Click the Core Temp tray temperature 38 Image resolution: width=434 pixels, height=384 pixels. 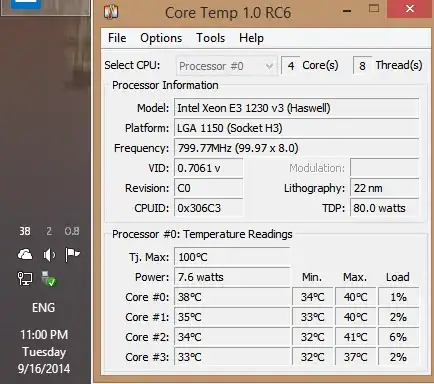click(25, 231)
